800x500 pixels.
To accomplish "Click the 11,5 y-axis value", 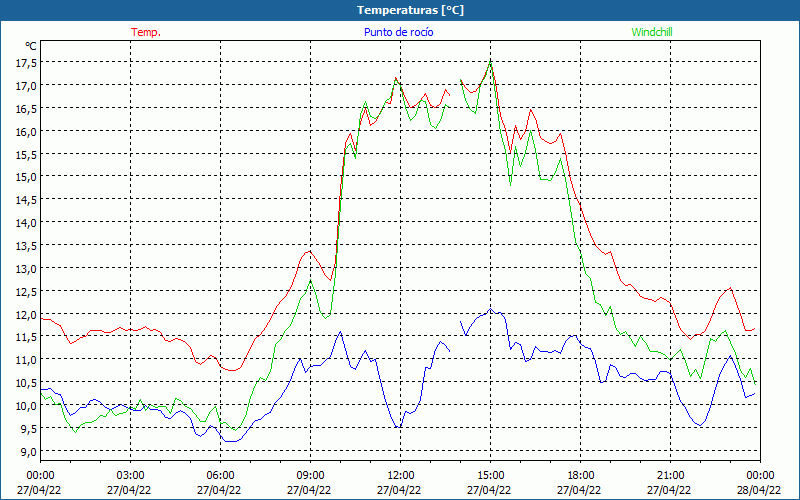I will (x=27, y=337).
